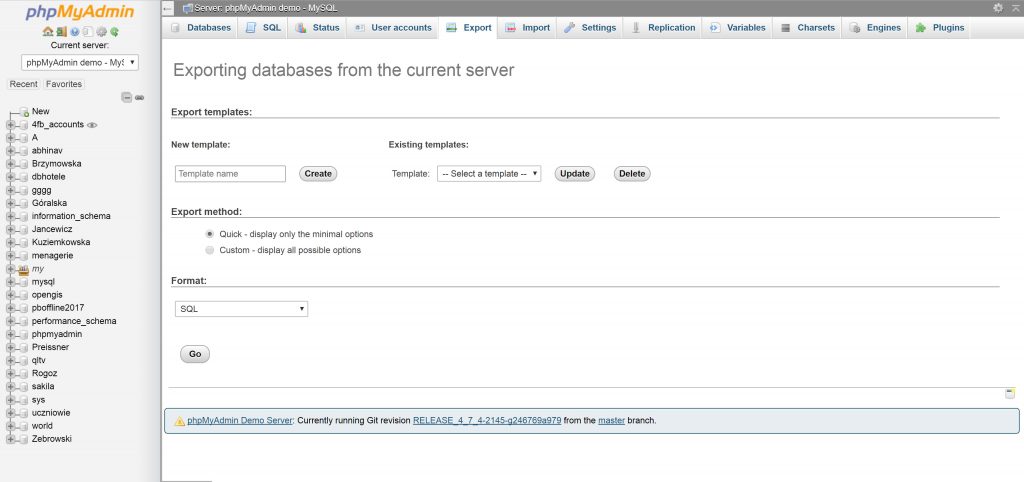1024x482 pixels.
Task: Collapse top menu with up-arrow icon
Action: 1015,8
